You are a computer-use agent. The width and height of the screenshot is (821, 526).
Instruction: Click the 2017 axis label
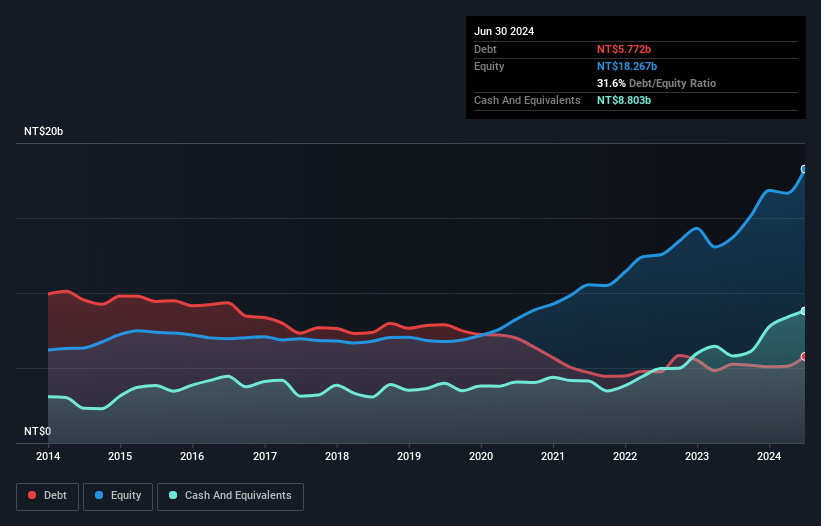pyautogui.click(x=265, y=456)
